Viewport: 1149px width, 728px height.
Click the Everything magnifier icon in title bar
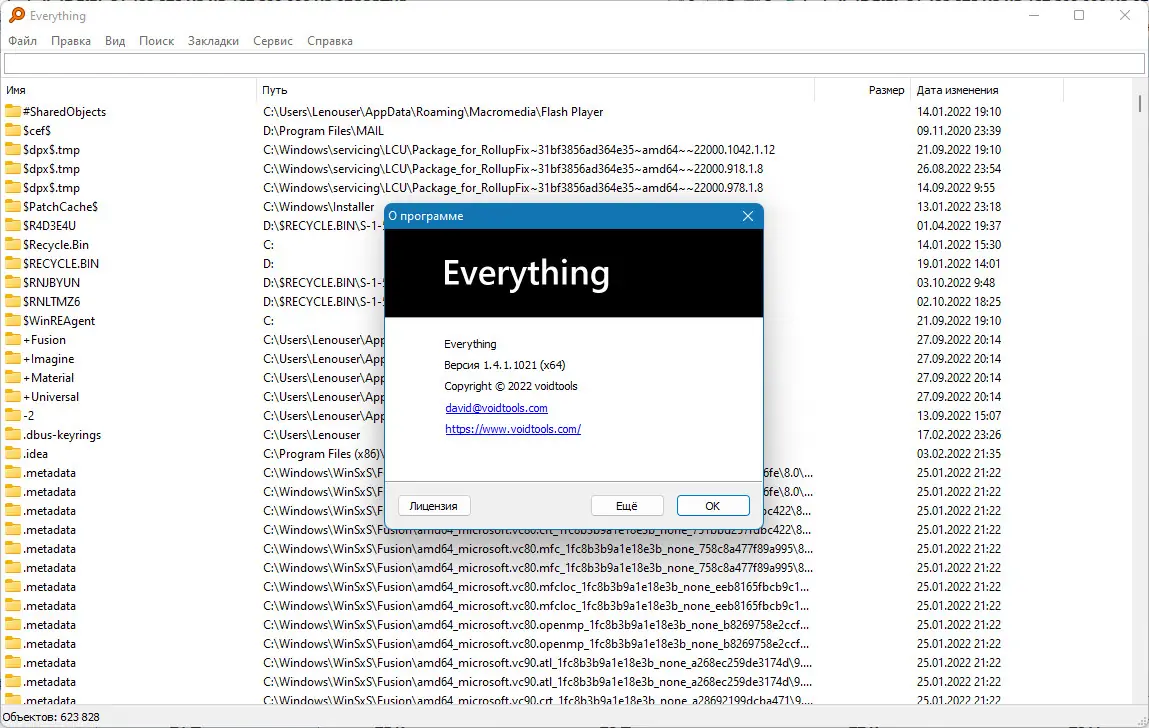tap(16, 15)
